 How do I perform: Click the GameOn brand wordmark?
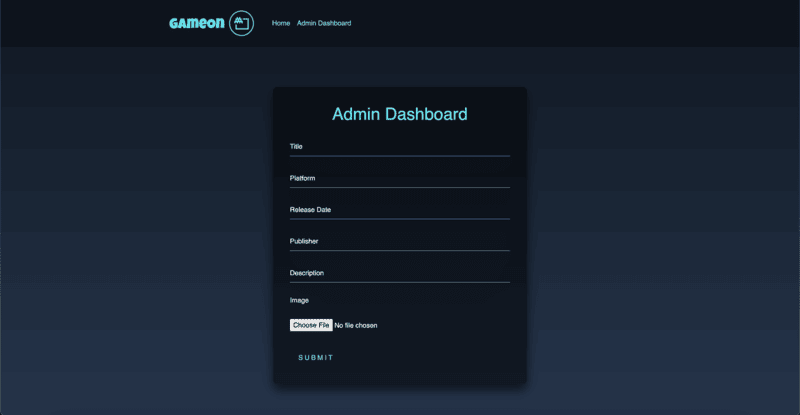coord(197,23)
